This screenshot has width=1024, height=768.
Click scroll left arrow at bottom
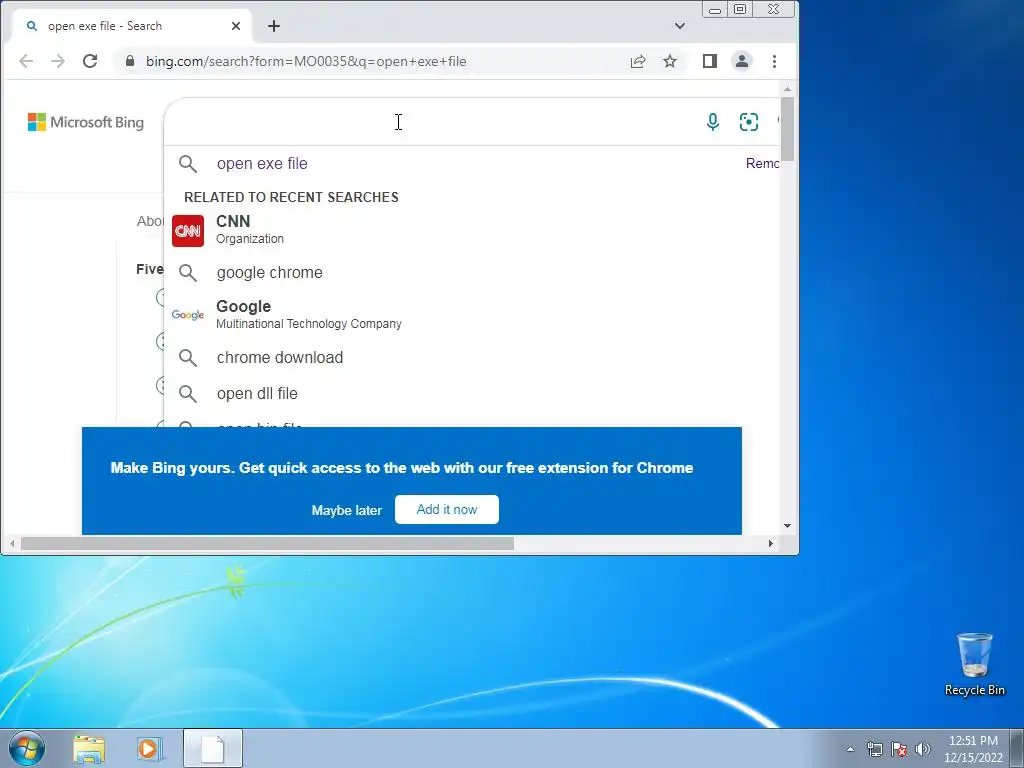12,543
